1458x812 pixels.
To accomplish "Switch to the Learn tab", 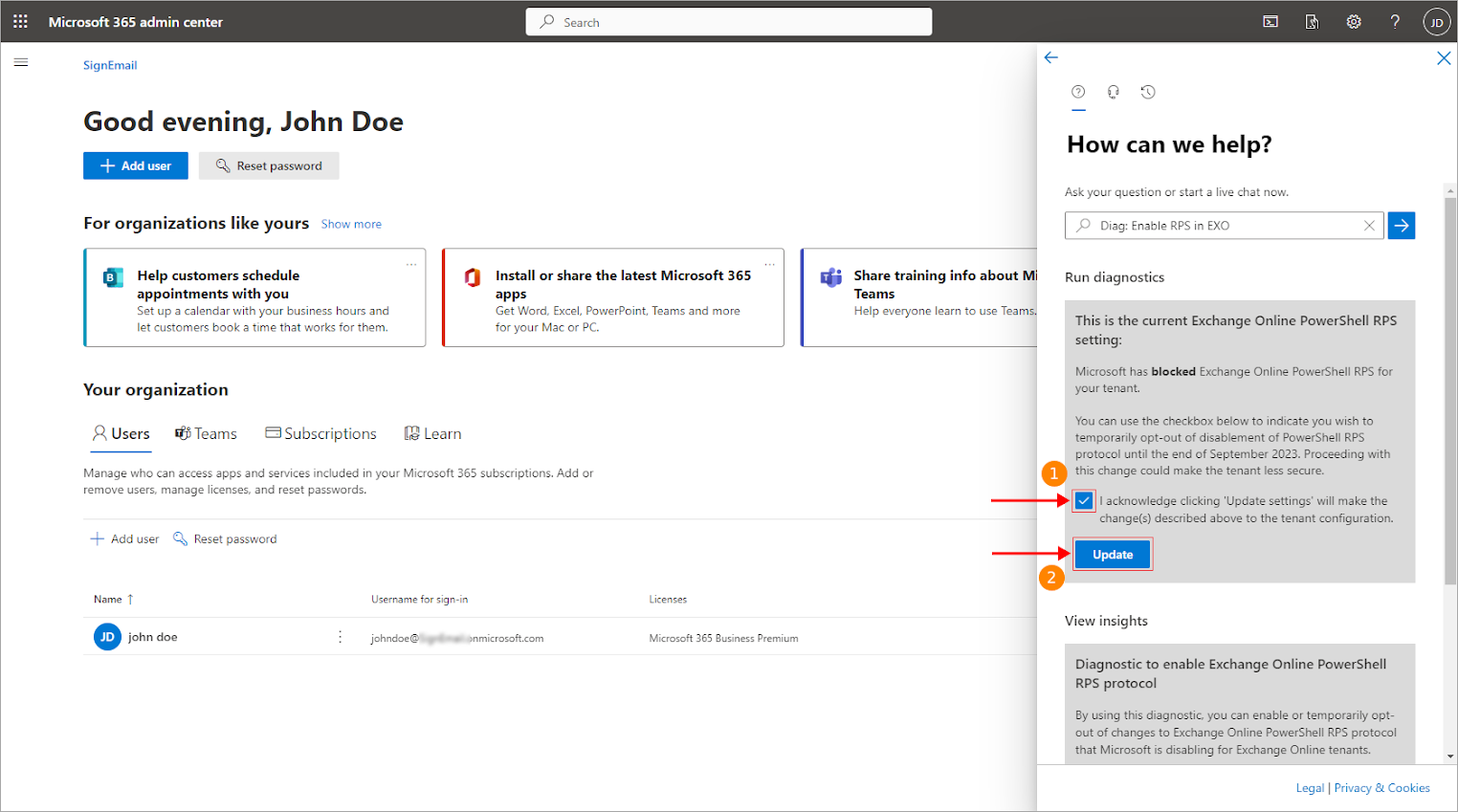I will tap(432, 433).
